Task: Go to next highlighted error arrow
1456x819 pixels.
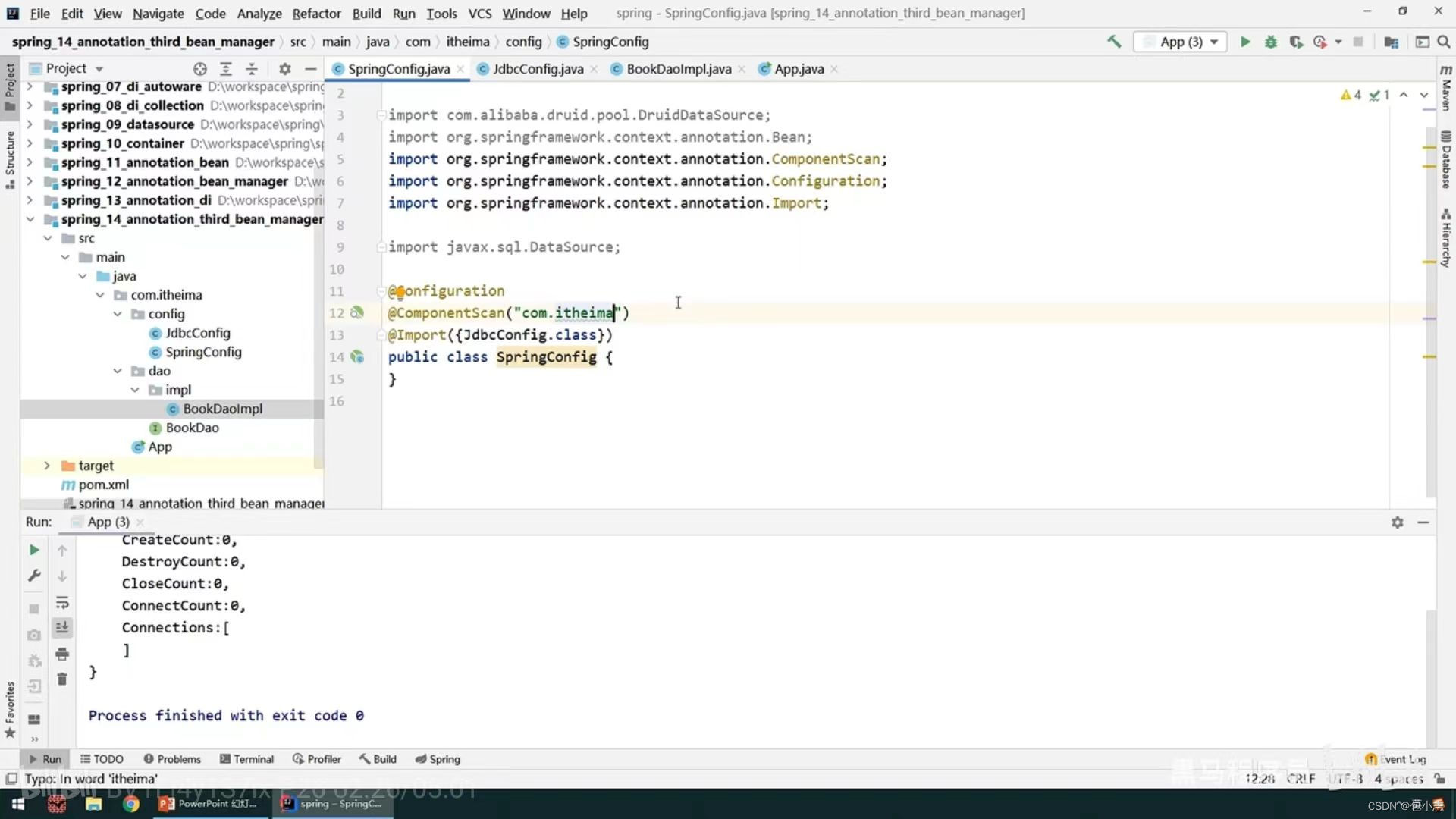Action: [x=1424, y=95]
